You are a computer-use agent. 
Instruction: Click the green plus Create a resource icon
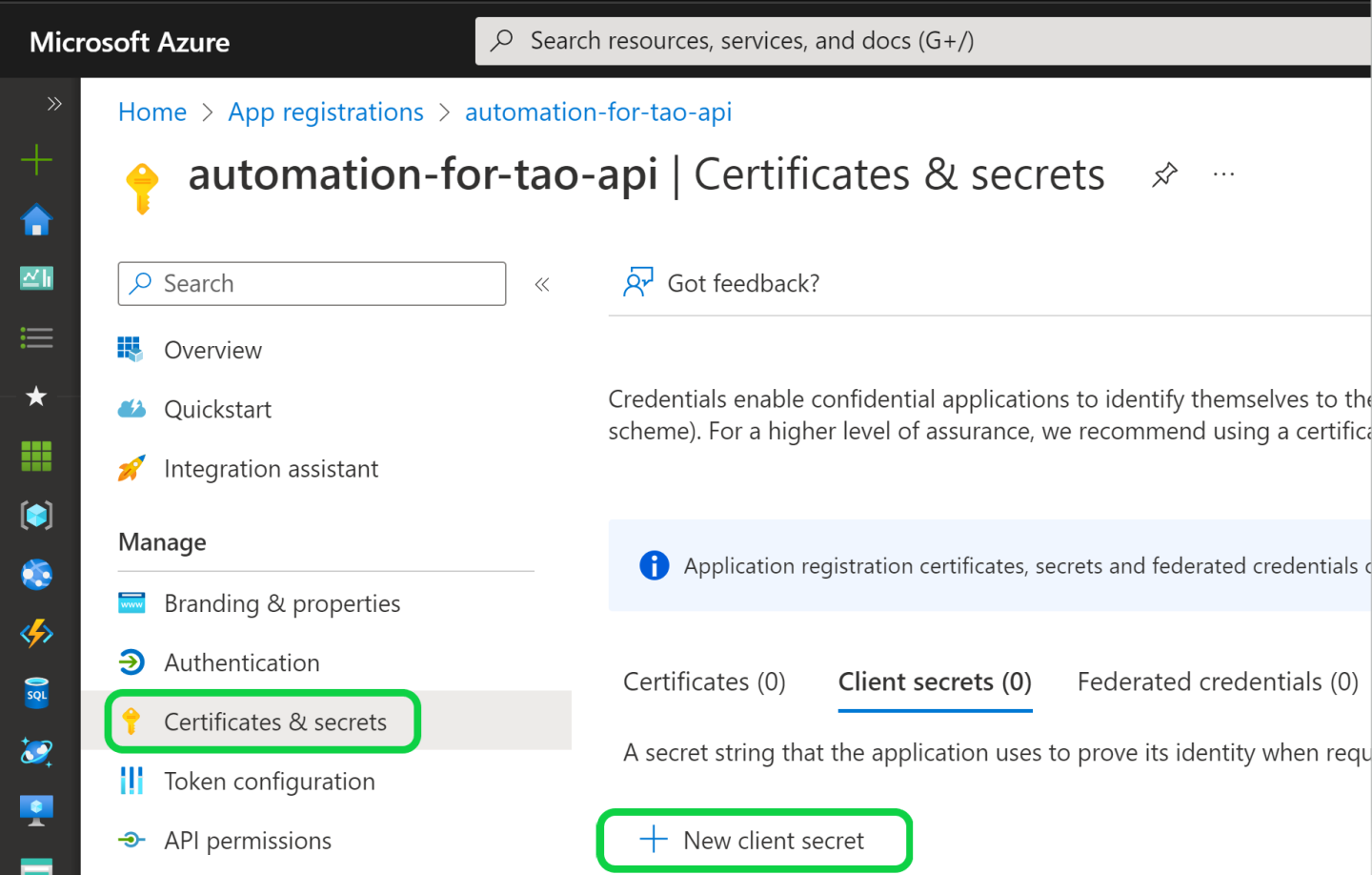click(36, 159)
